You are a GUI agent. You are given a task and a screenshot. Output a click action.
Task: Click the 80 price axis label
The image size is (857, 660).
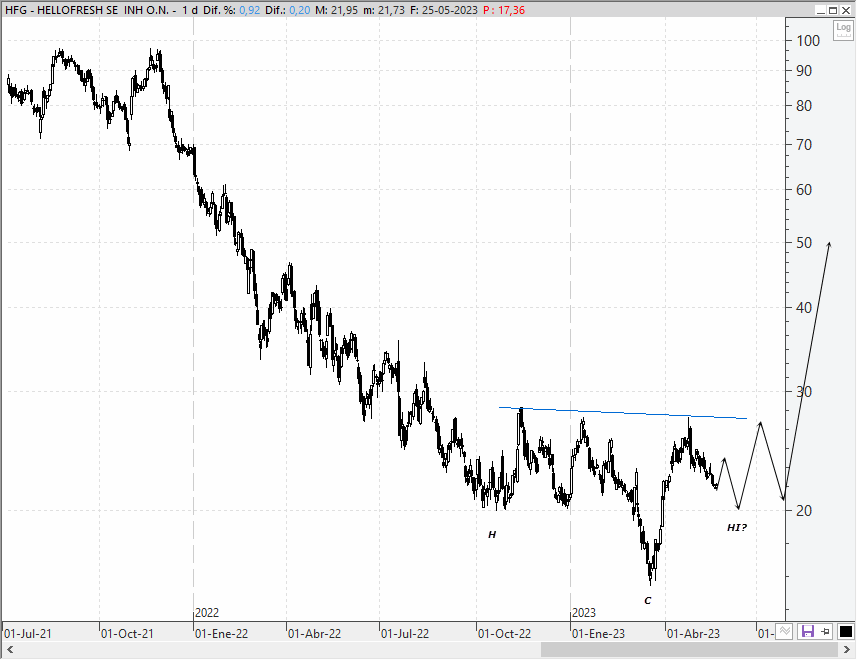(x=804, y=106)
